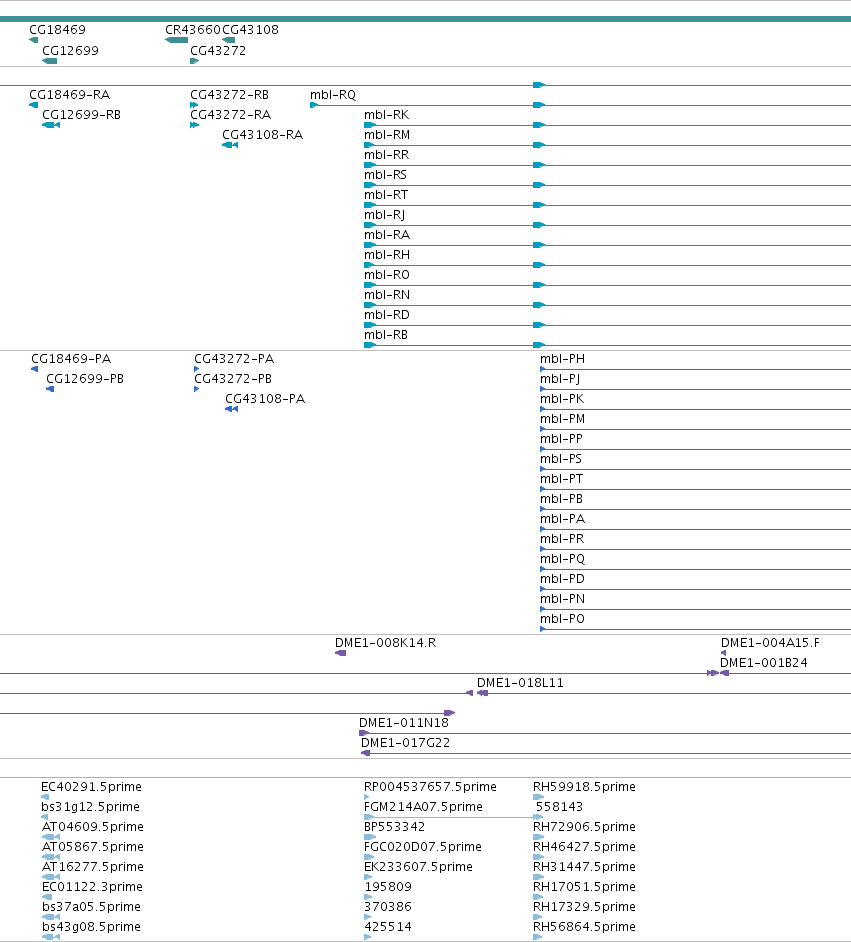
Task: Click the mbl-PD protein label
Action: tap(562, 579)
